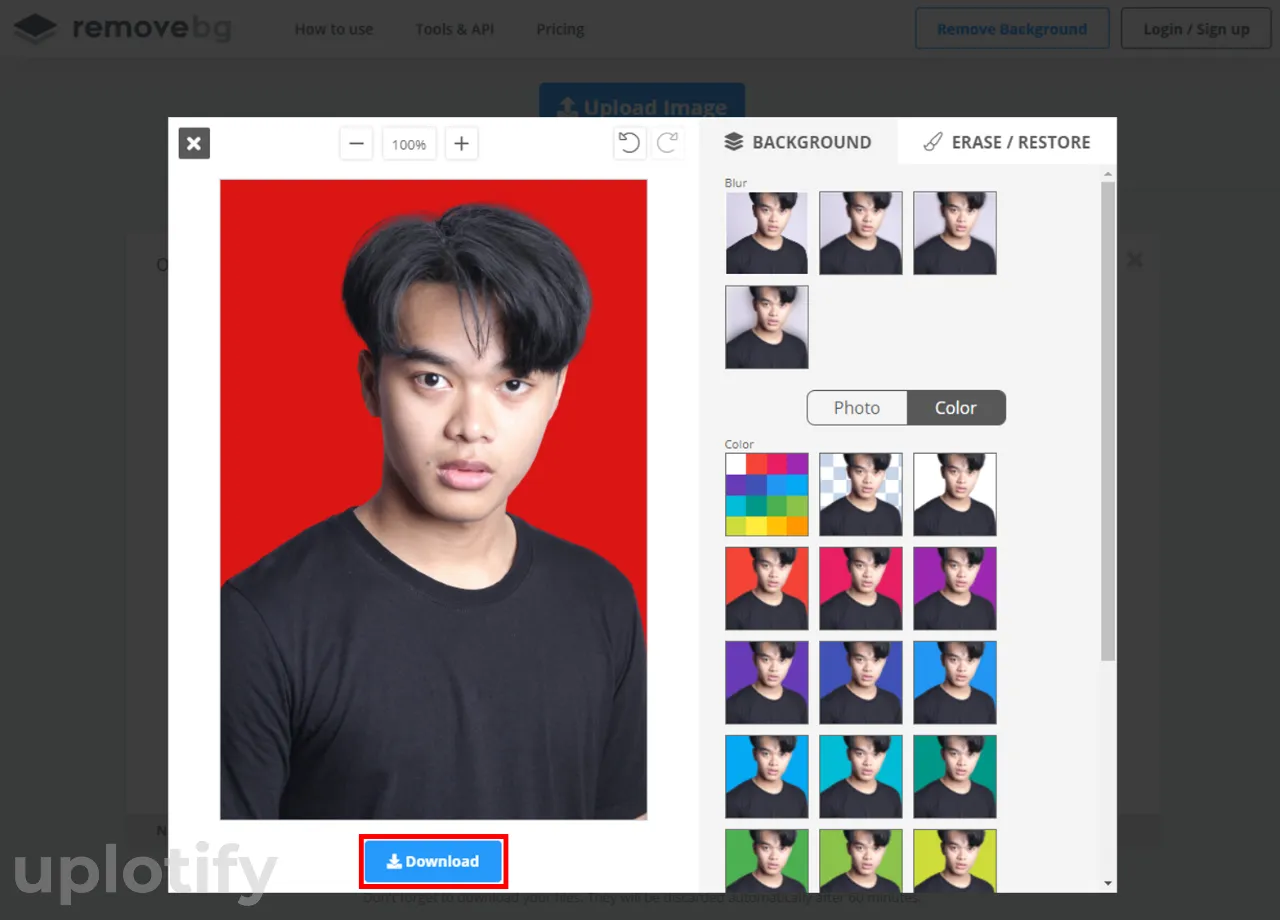
Task: Pick the white background thumbnail
Action: click(954, 494)
